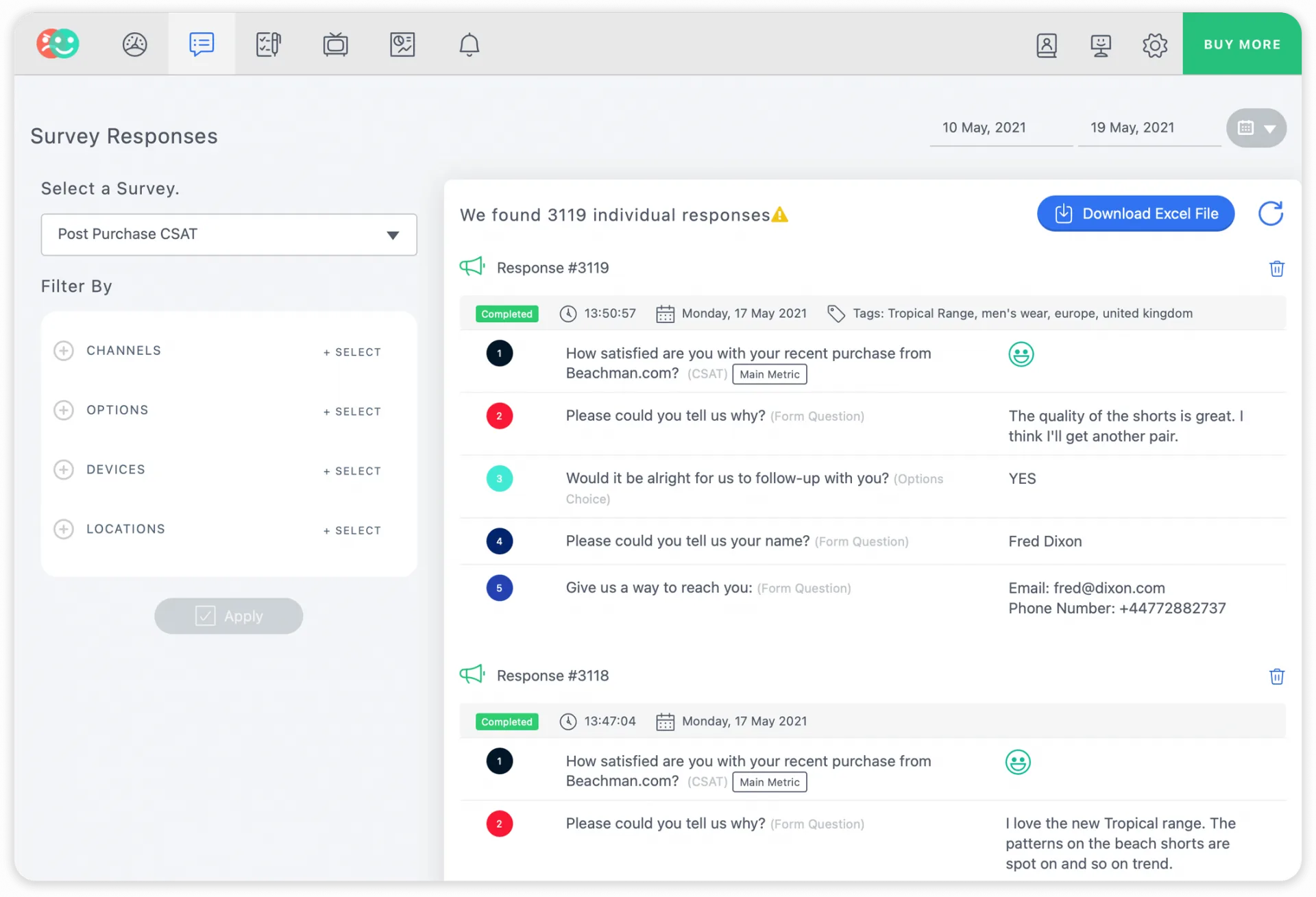1316x897 pixels.
Task: Refresh the responses list
Action: coord(1270,214)
